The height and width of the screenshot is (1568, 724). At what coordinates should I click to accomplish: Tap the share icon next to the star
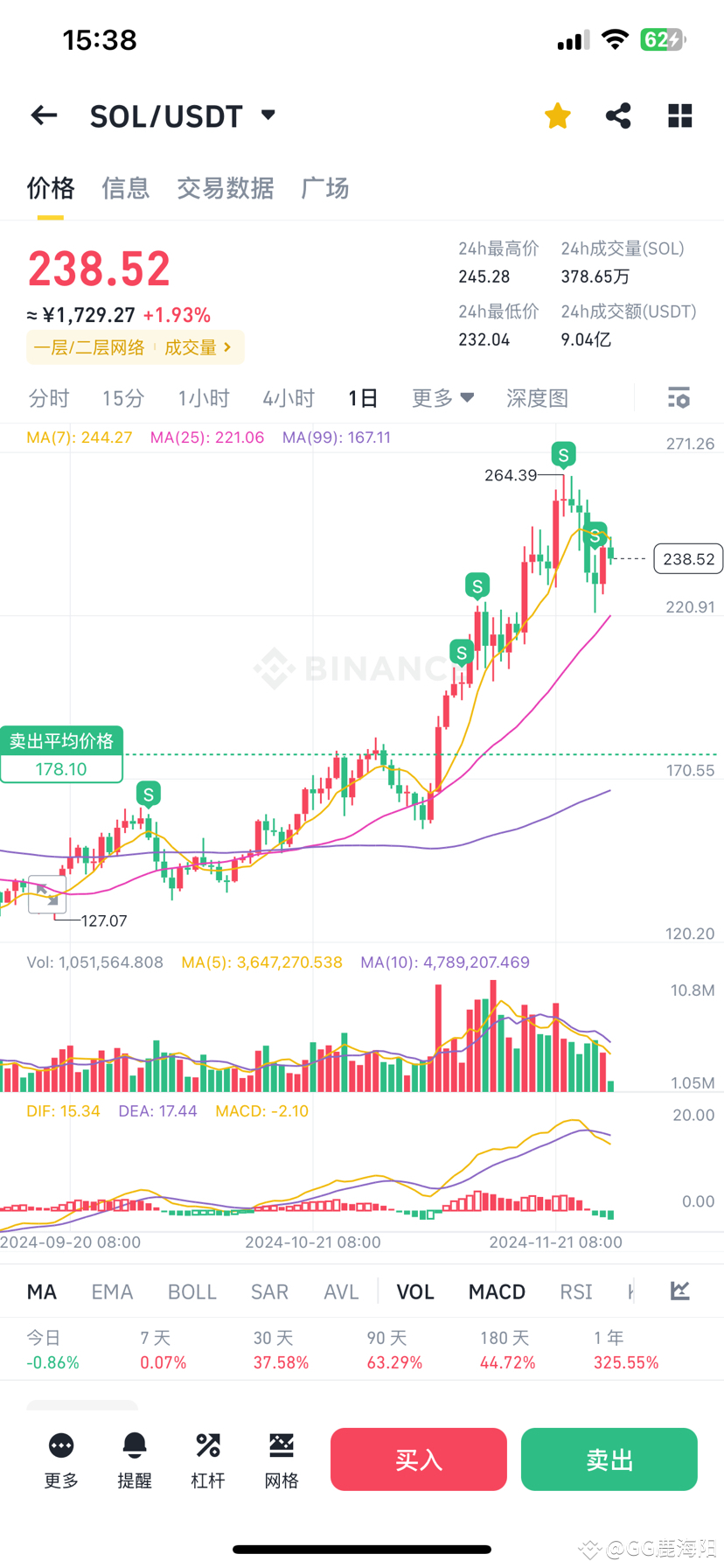click(618, 115)
